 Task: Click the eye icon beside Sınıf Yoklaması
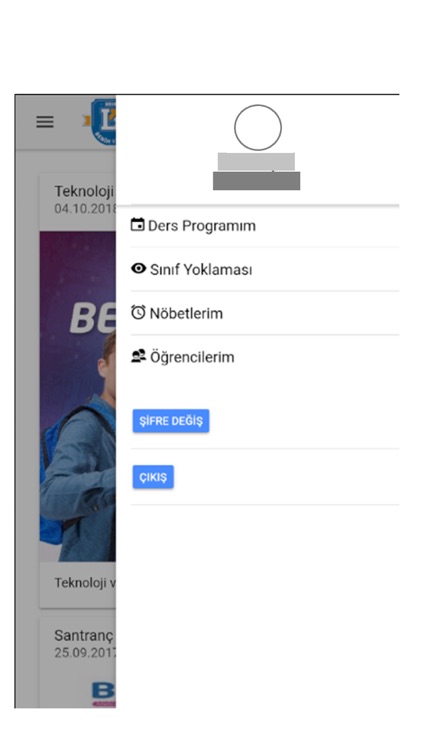tap(138, 269)
